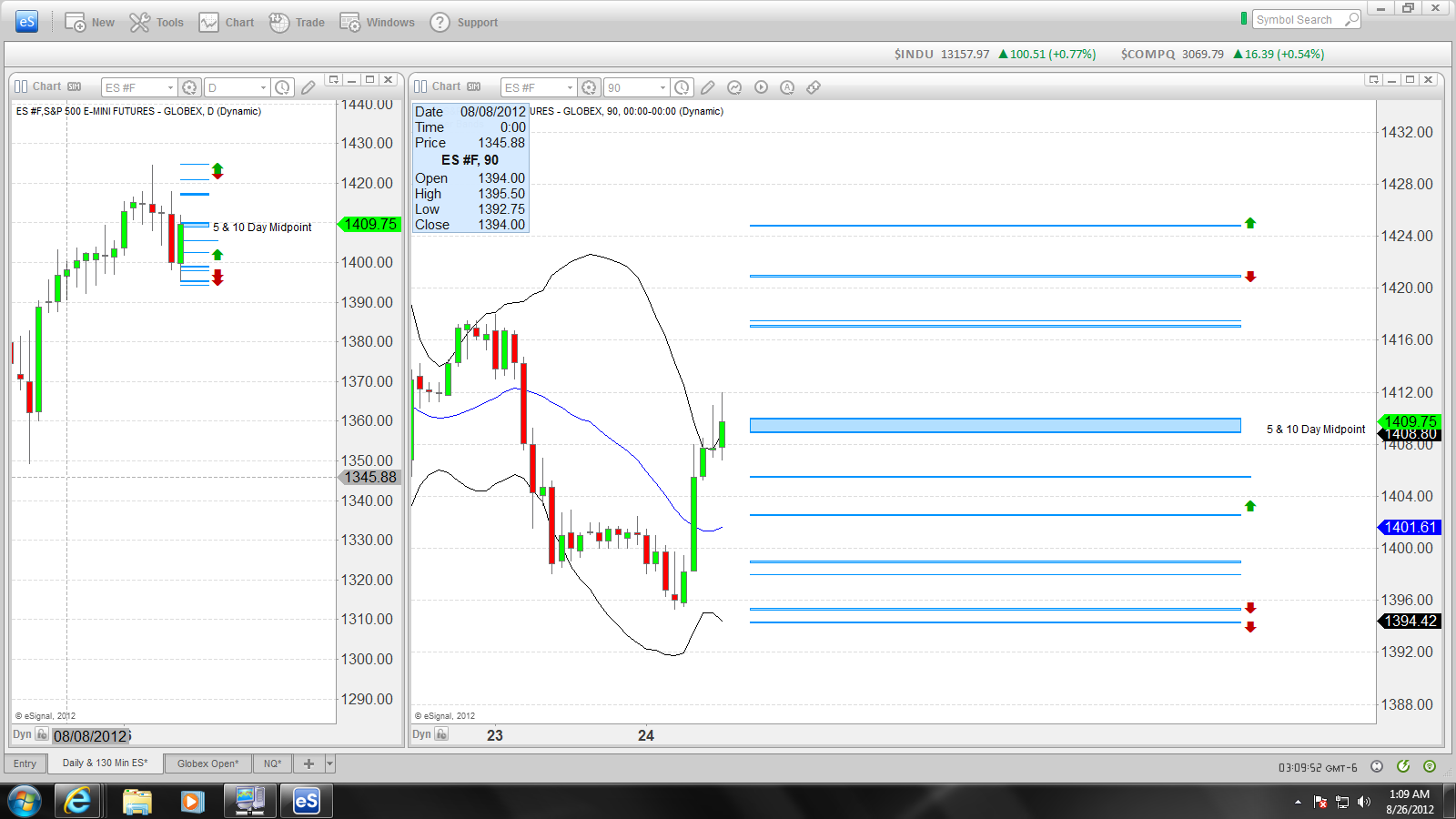Click the 1345.88 cursor price label on left chart
This screenshot has height=819, width=1456.
pos(369,477)
